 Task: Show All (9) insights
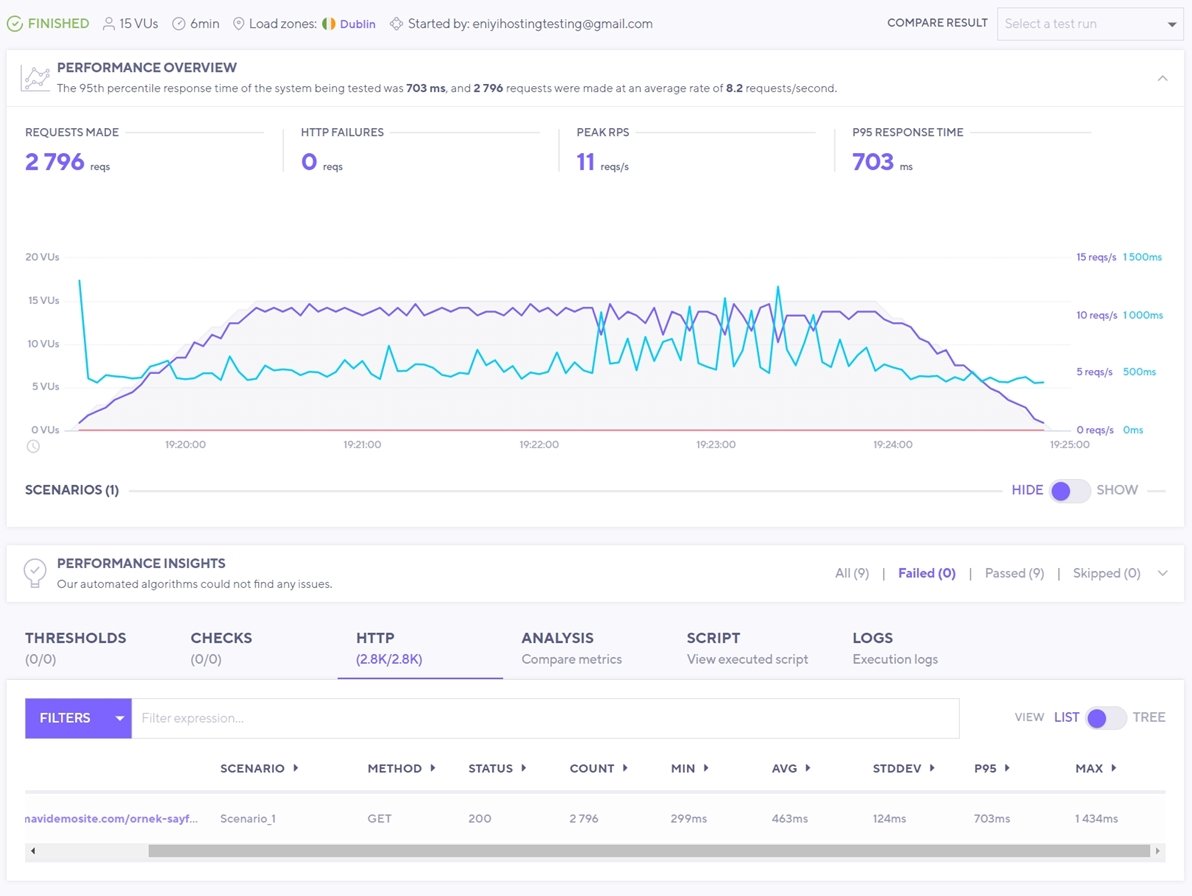[852, 573]
